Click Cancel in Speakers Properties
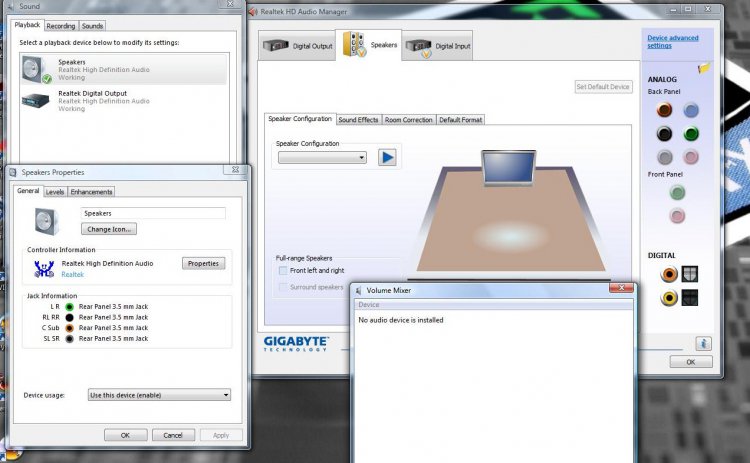Viewport: 750px width, 463px height. 173,435
